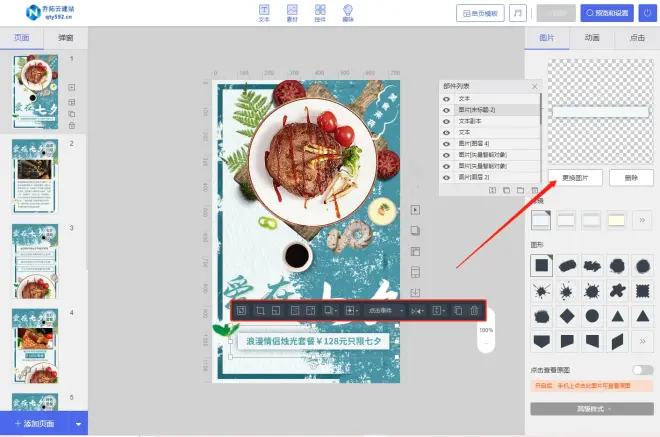The height and width of the screenshot is (437, 660).
Task: Click the 控件 widgets icon
Action: click(x=320, y=13)
